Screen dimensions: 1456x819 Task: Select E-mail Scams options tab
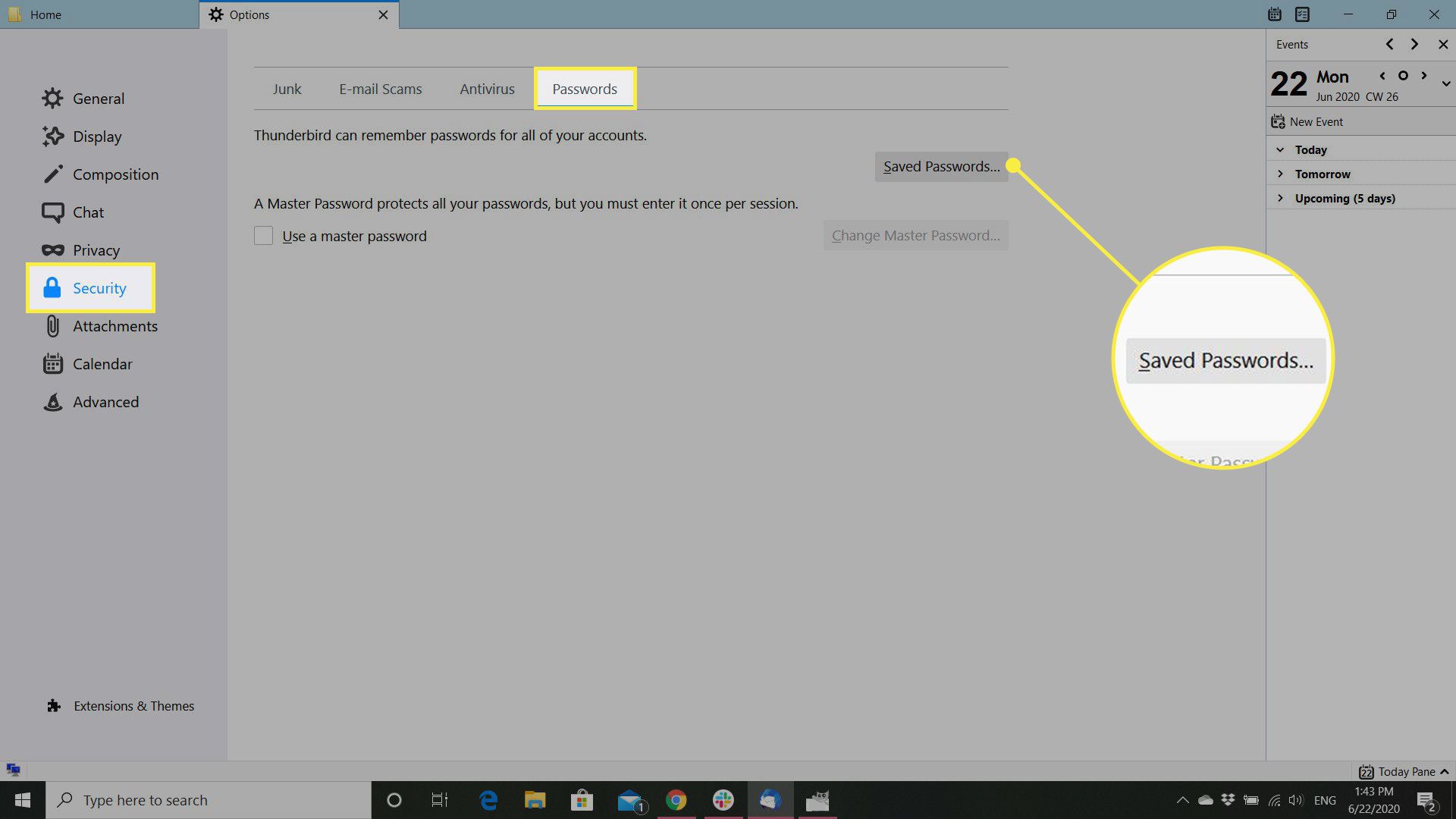[379, 88]
